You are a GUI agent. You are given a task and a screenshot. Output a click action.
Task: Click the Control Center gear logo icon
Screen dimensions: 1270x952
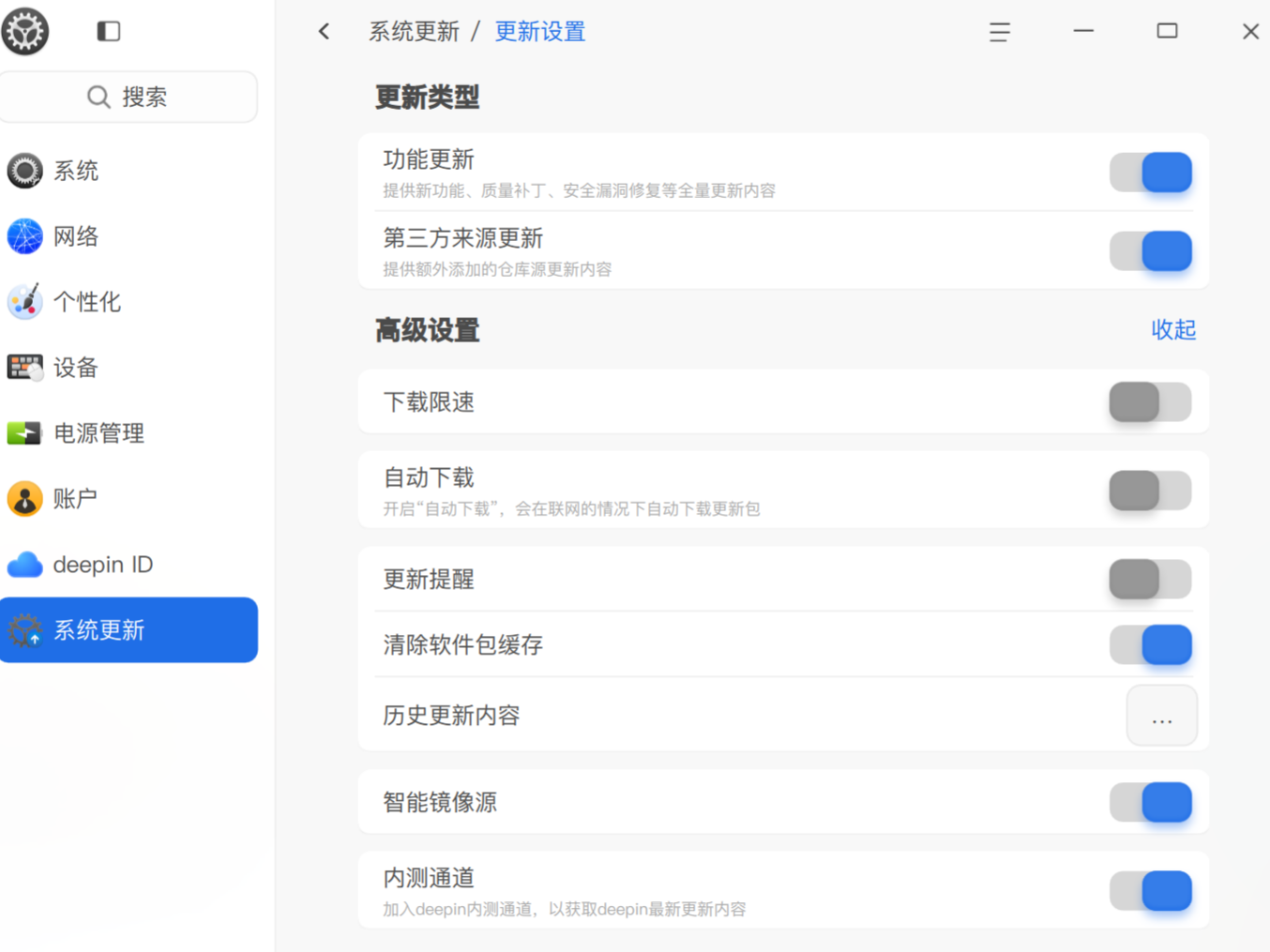(24, 31)
